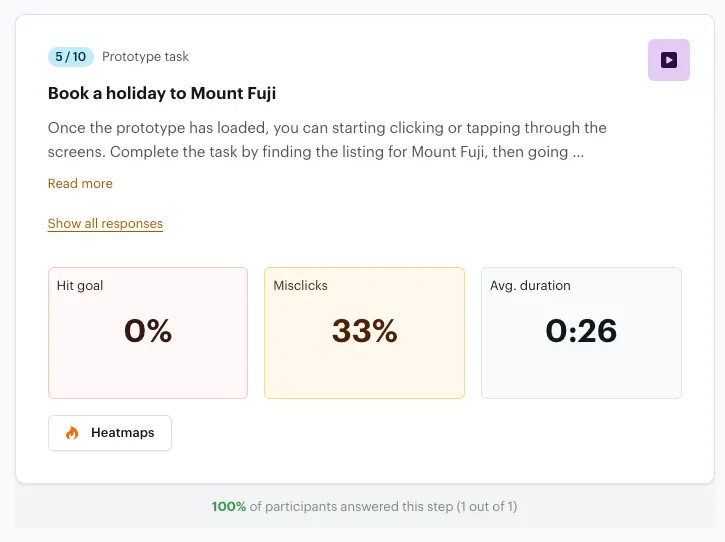
Task: Click the 0:26 average duration value
Action: click(581, 331)
